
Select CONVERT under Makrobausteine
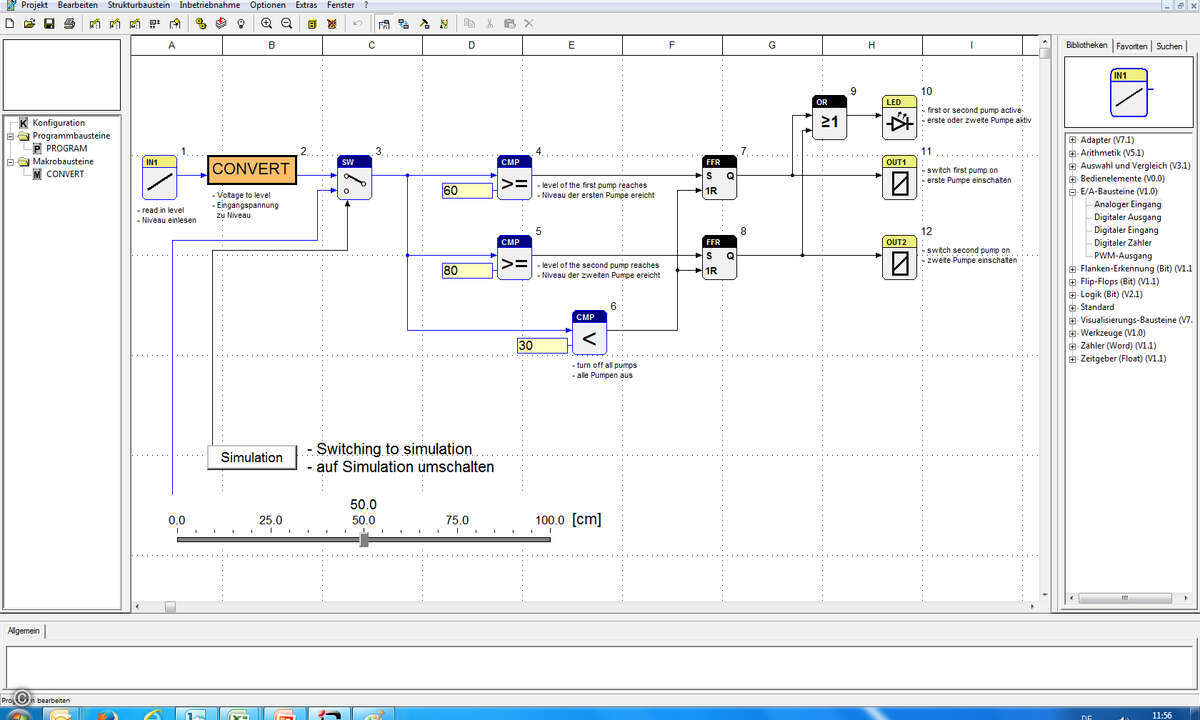pyautogui.click(x=65, y=174)
